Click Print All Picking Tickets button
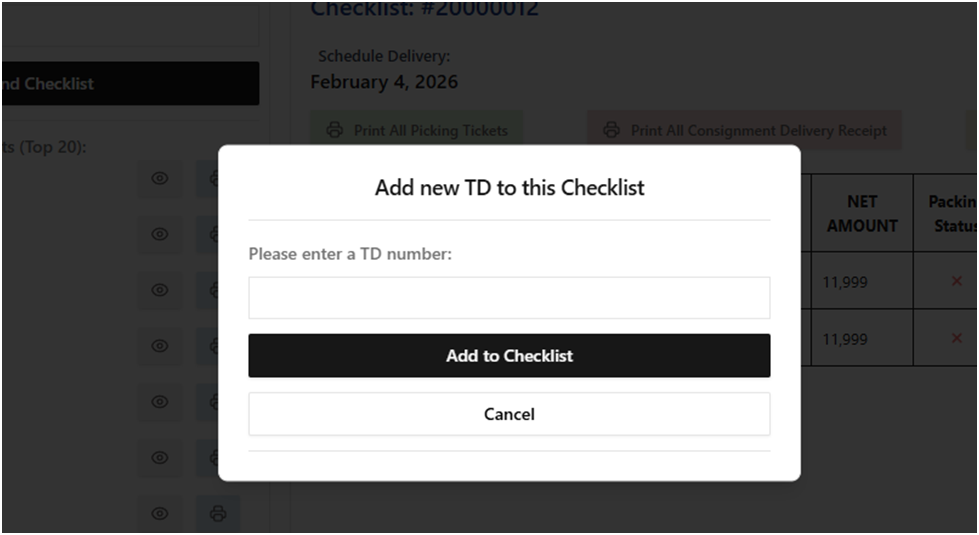Screen dimensions: 979x535 click(416, 131)
